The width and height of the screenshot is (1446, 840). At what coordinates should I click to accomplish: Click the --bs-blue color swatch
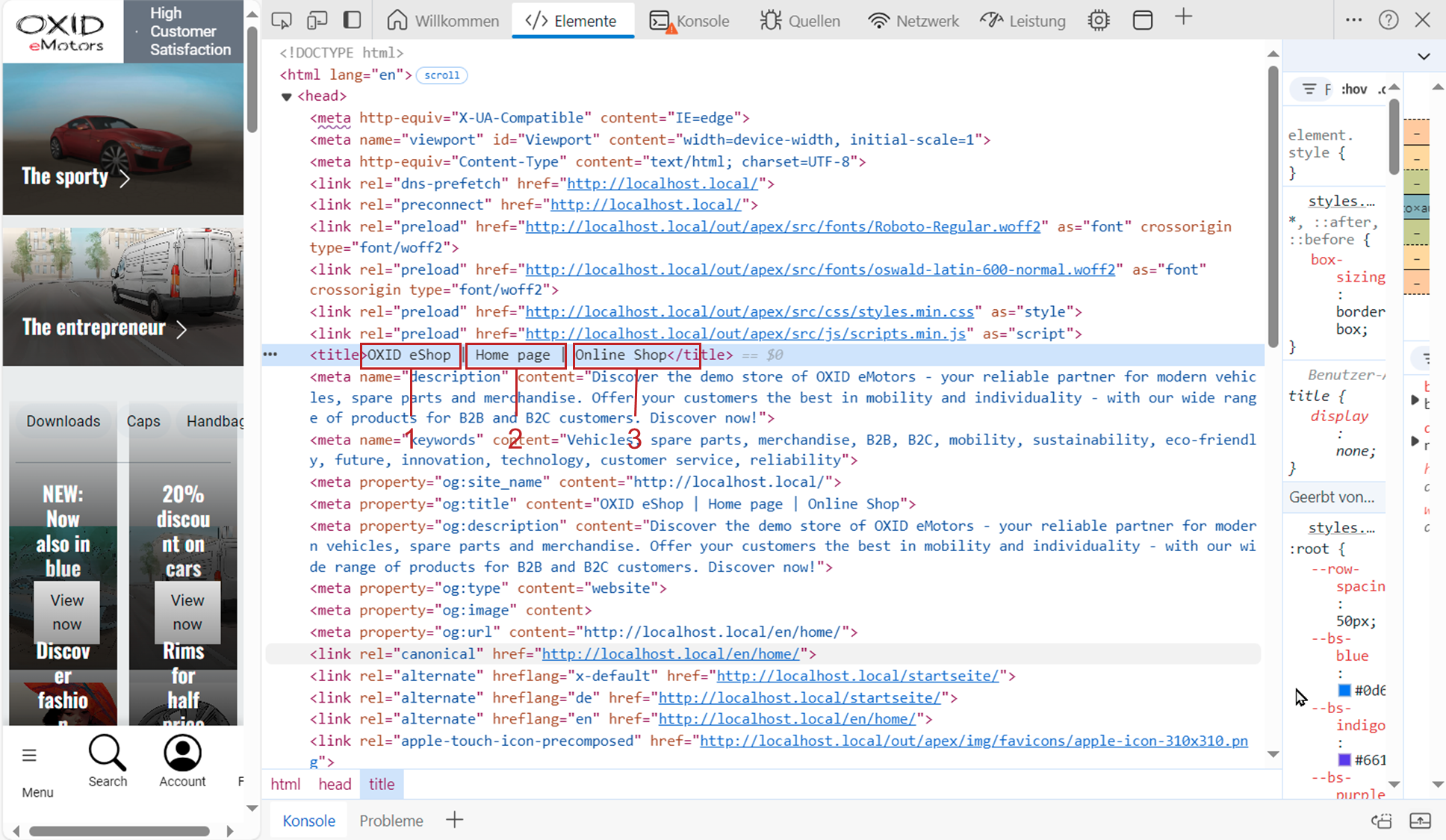tap(1344, 690)
